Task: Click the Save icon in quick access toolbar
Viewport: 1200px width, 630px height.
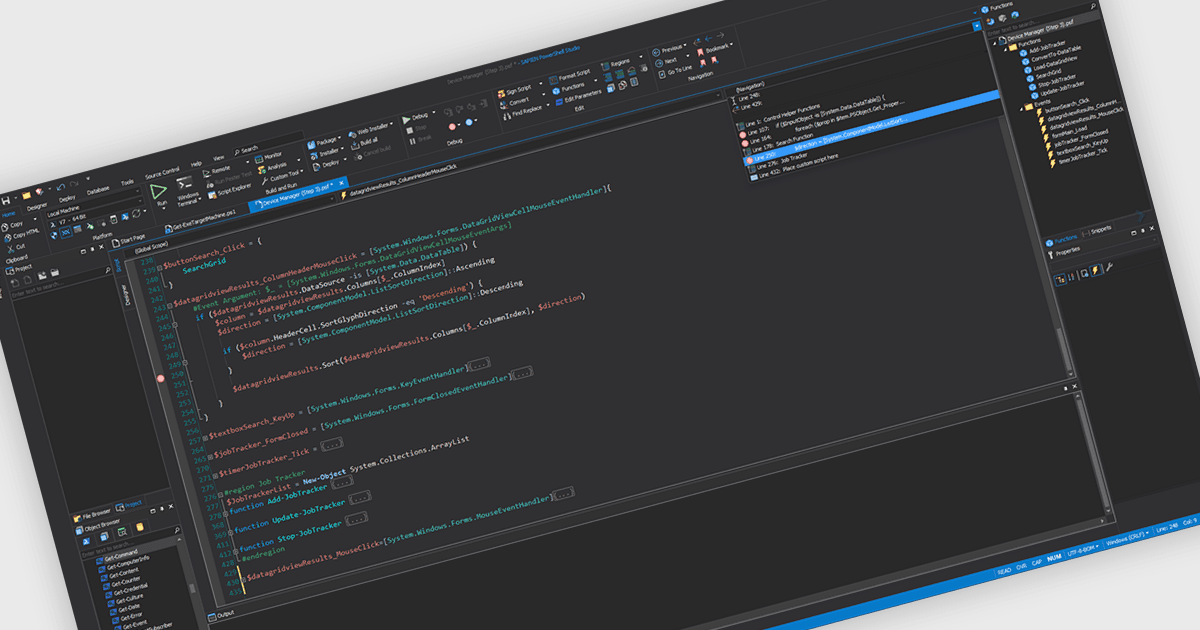Action: [x=6, y=200]
